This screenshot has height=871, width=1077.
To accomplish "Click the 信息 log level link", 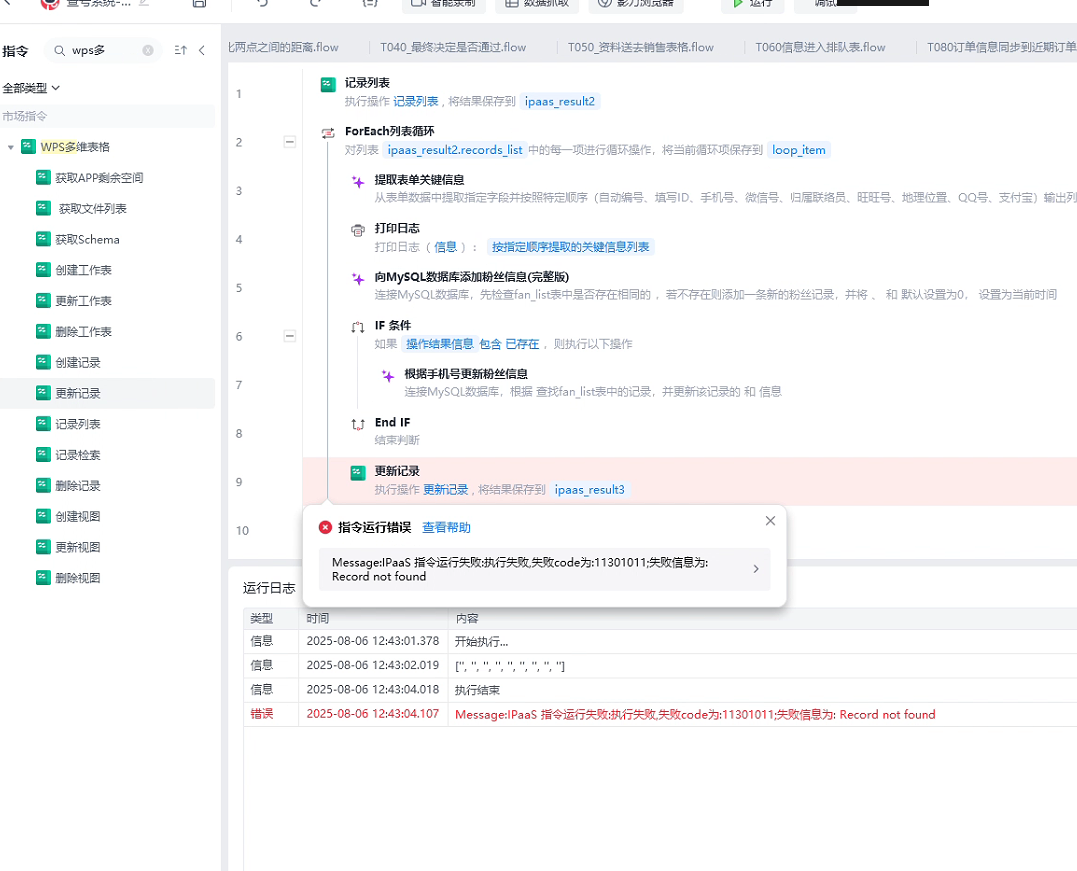I will (x=445, y=247).
